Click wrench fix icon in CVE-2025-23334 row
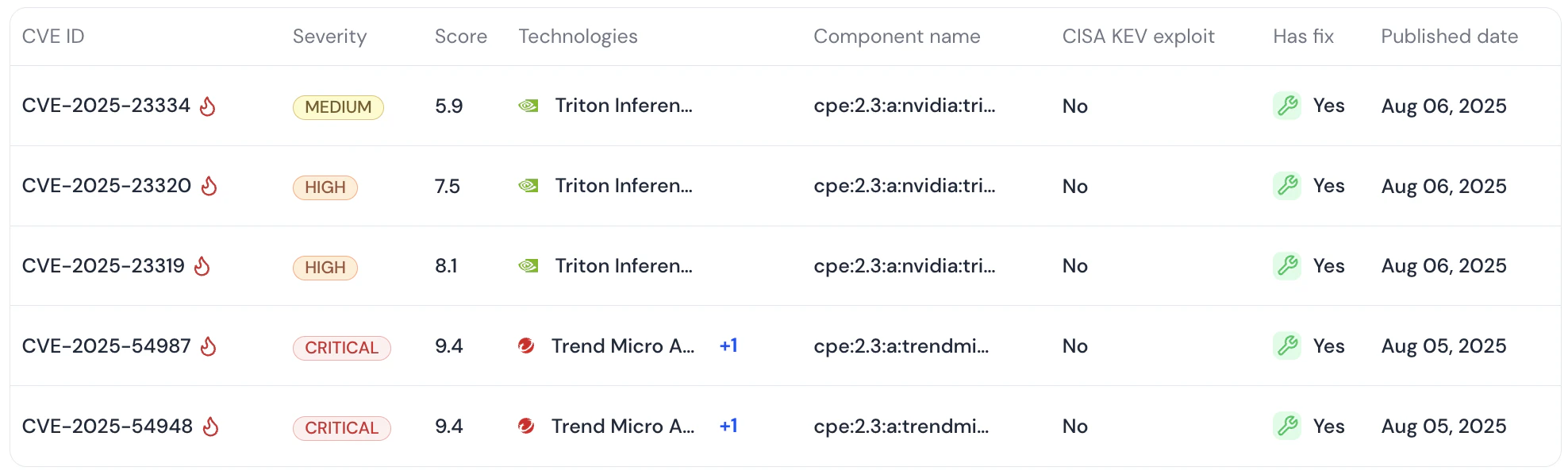 pyautogui.click(x=1287, y=106)
